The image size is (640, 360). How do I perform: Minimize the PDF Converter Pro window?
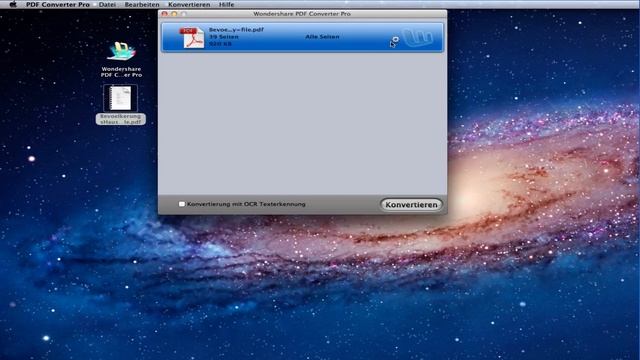[174, 14]
